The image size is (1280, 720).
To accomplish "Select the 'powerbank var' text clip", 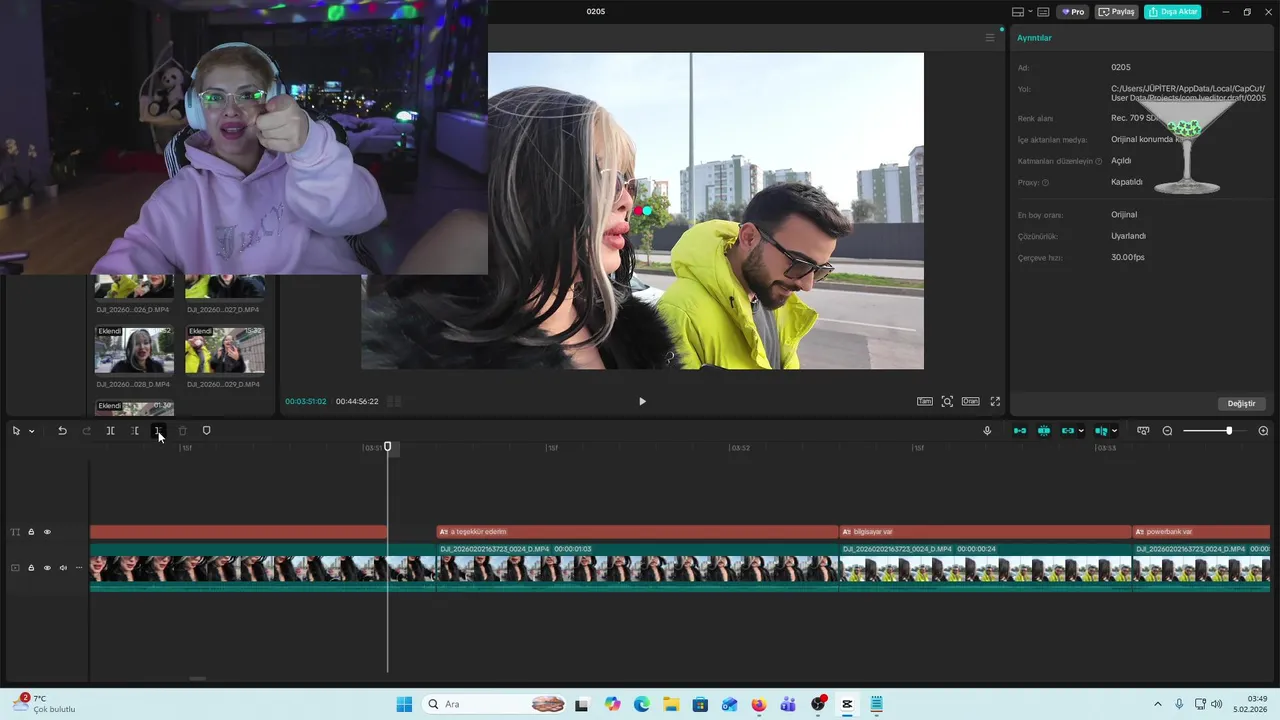I will tap(1201, 532).
